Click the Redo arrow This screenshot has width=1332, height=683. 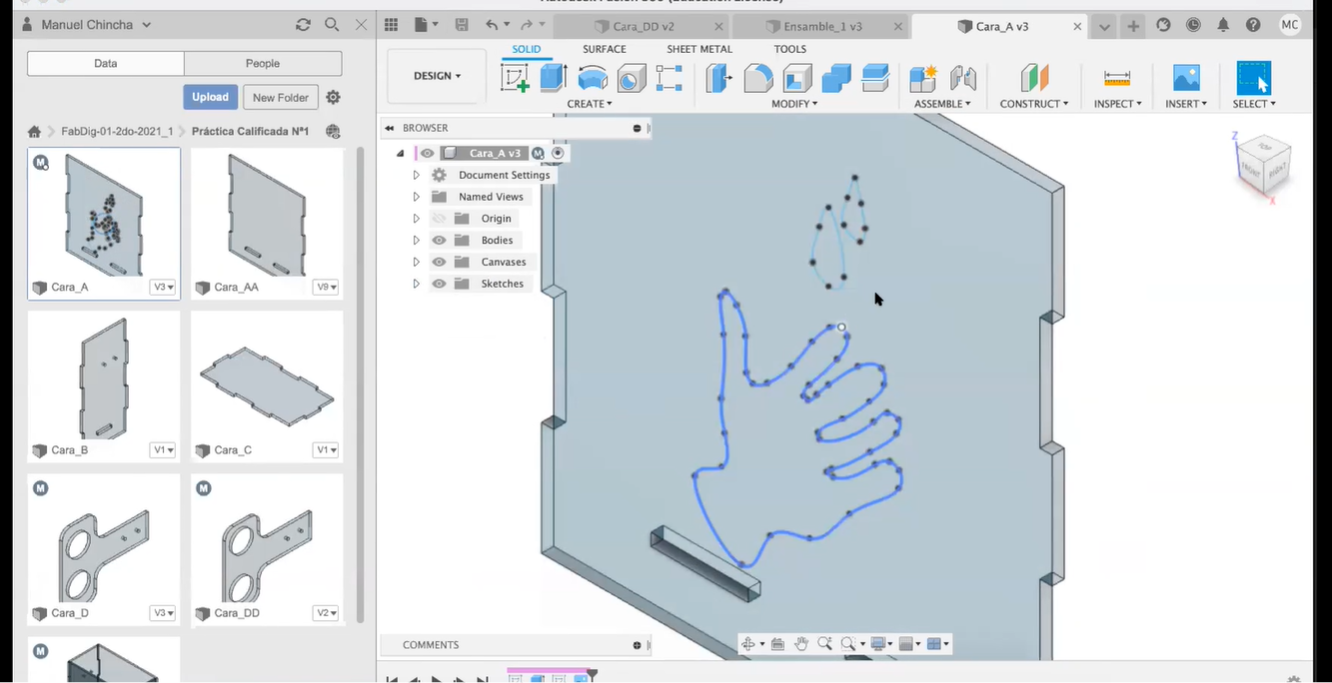pyautogui.click(x=527, y=25)
